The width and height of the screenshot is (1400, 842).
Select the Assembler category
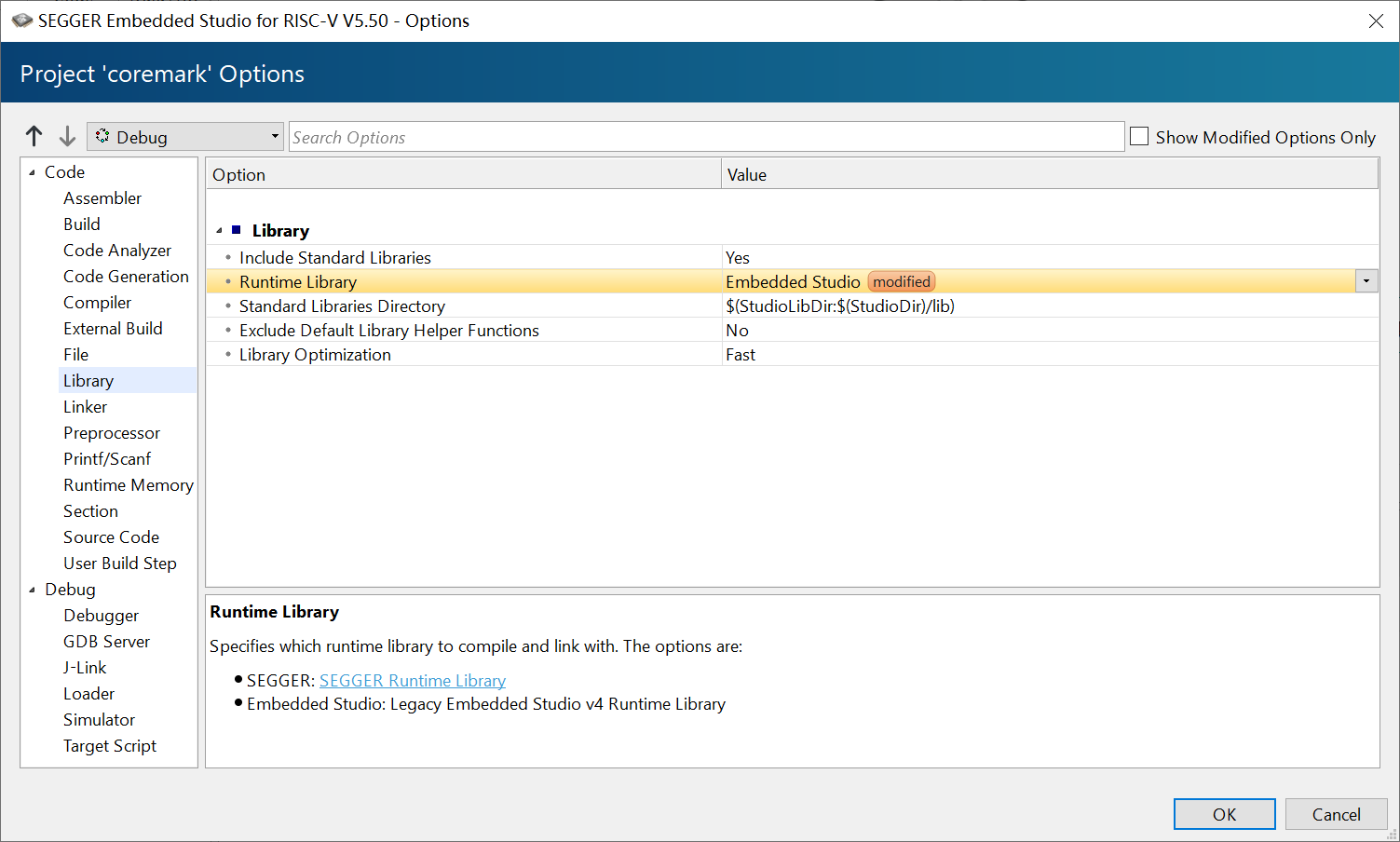pyautogui.click(x=102, y=198)
